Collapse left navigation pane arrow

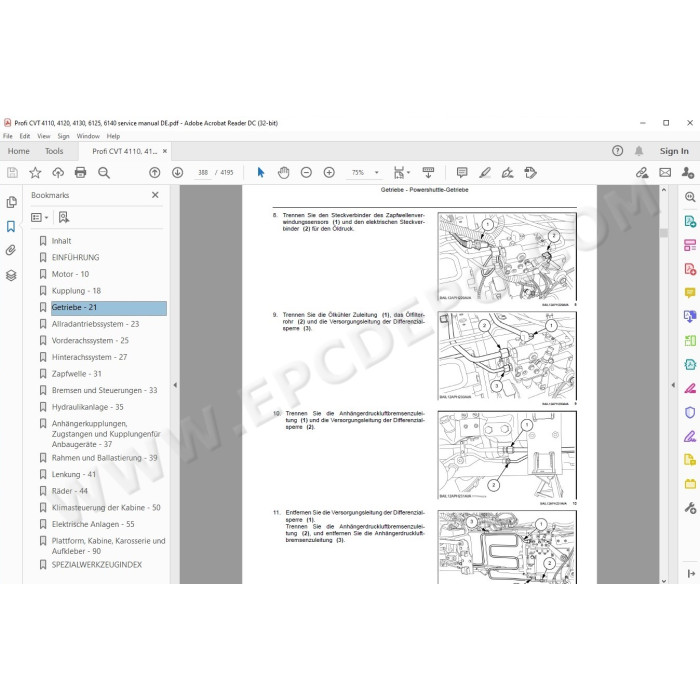point(175,385)
